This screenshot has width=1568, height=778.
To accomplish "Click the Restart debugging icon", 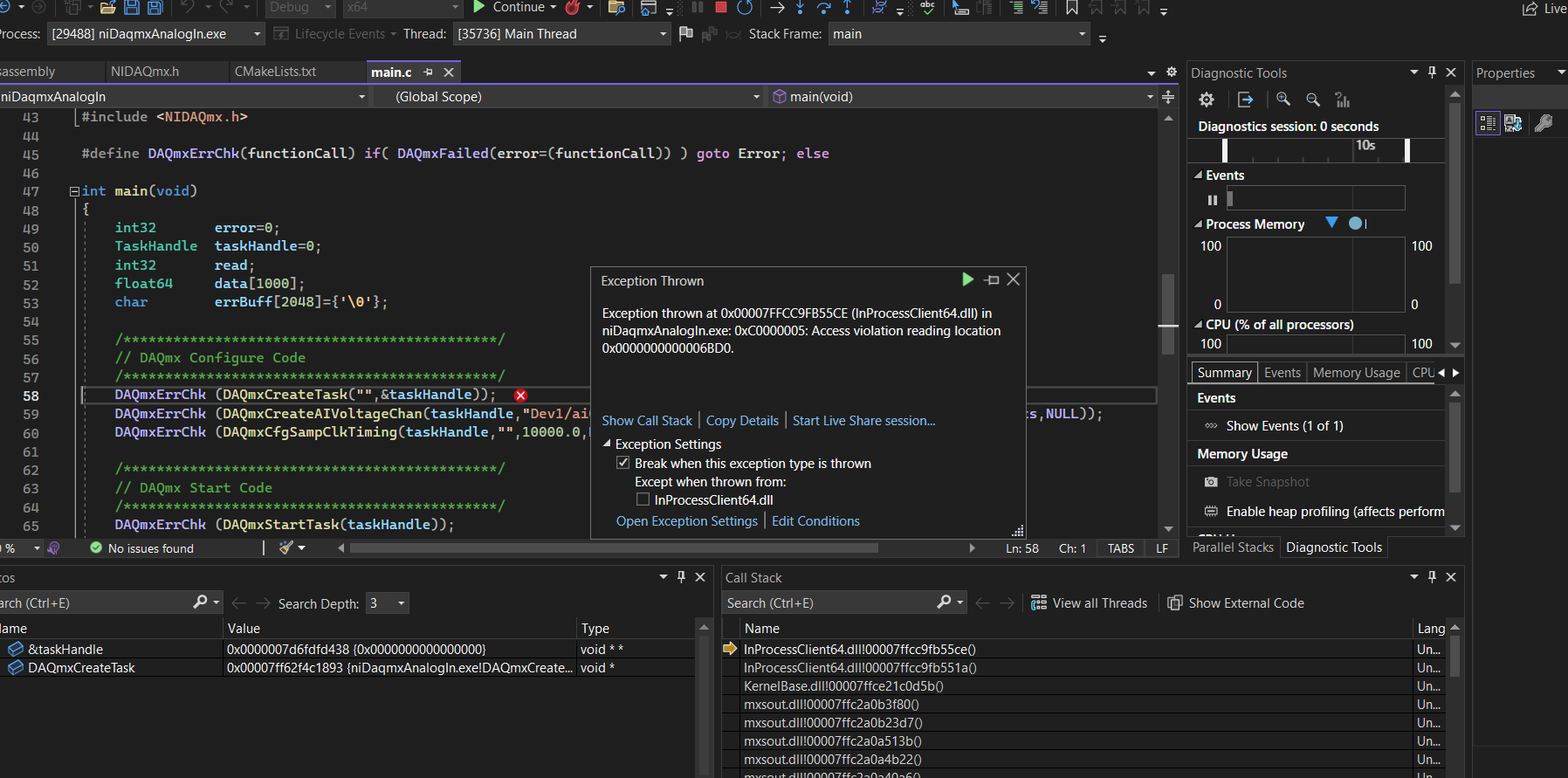I will pyautogui.click(x=745, y=8).
